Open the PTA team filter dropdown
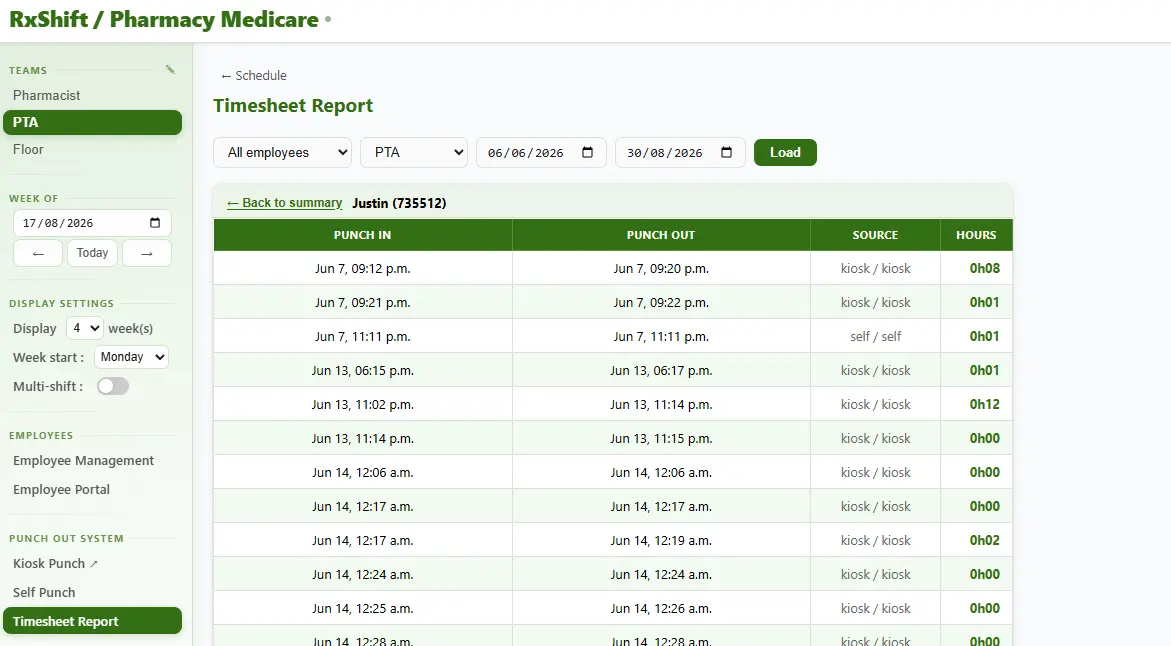Screen dimensions: 1171x646 click(414, 152)
